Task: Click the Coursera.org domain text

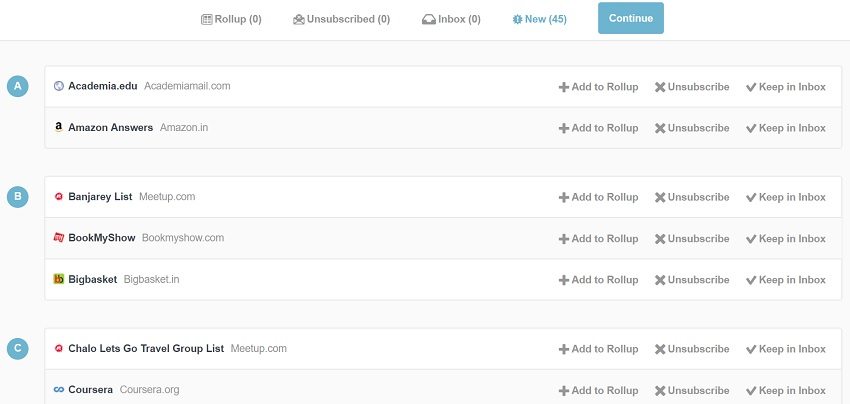Action: 149,390
